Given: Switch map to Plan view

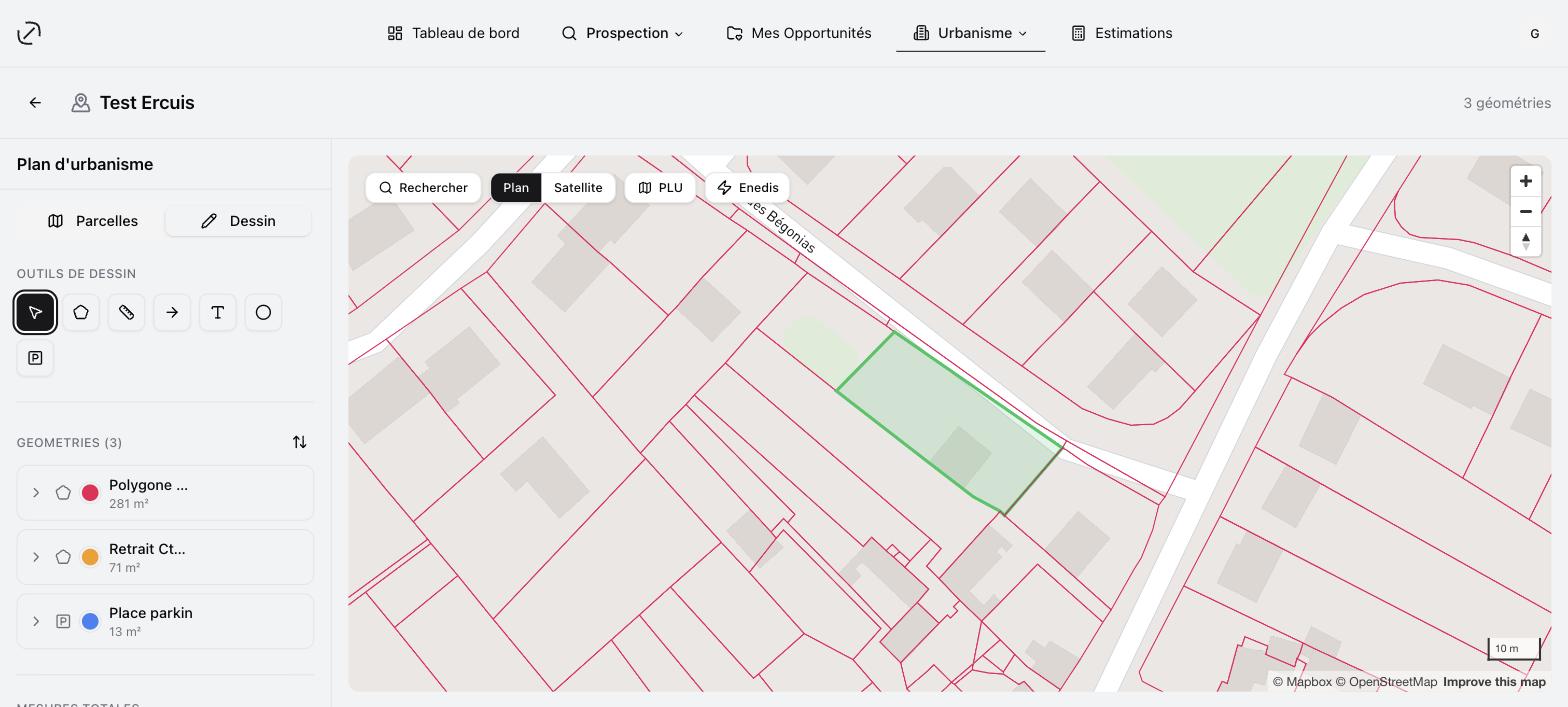Looking at the screenshot, I should 516,188.
